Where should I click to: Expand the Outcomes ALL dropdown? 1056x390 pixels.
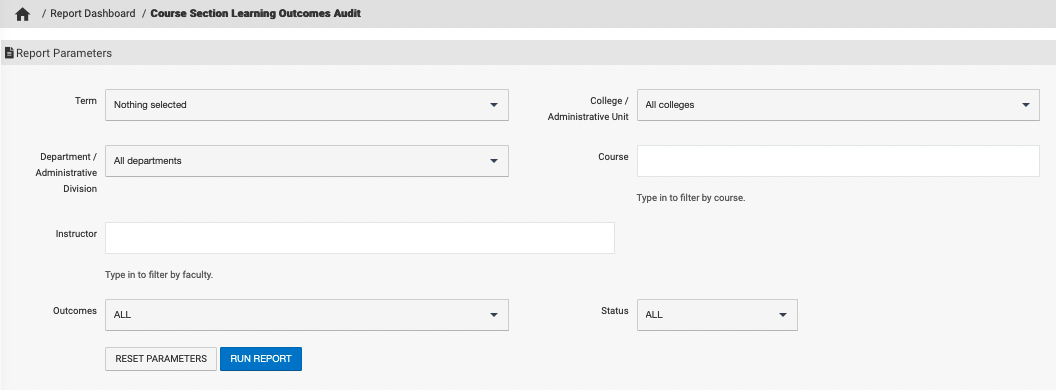click(307, 315)
